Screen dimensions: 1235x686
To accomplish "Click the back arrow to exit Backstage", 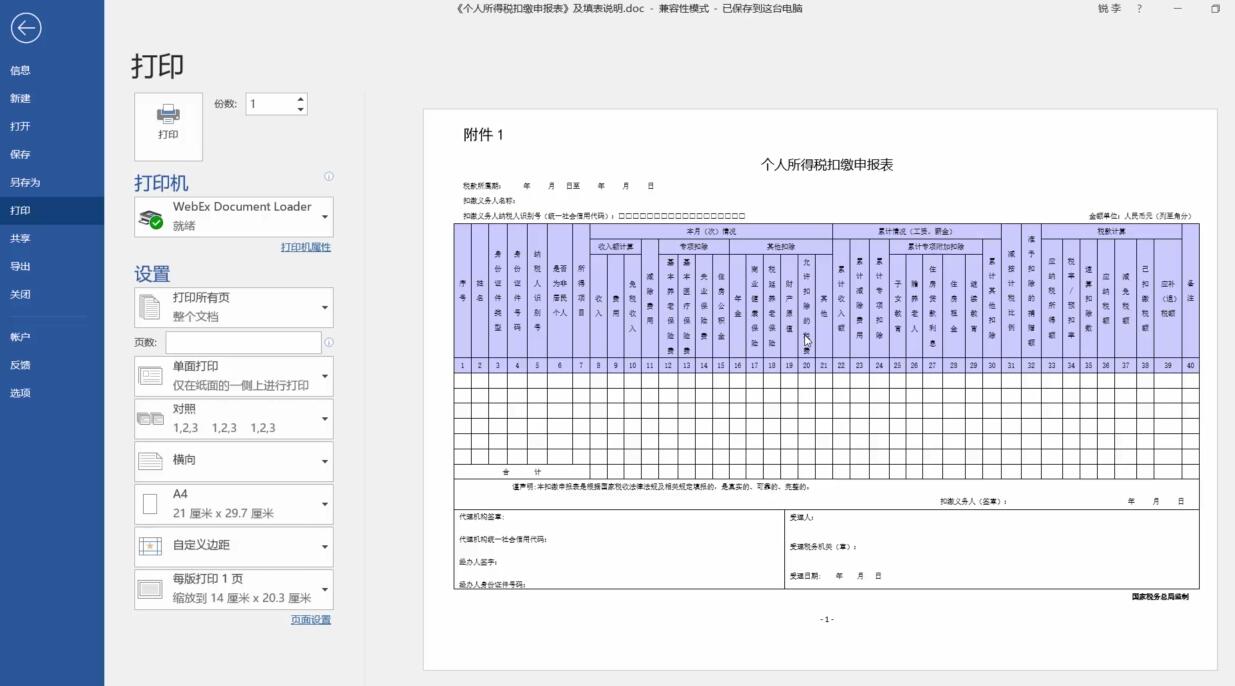I will 26,28.
